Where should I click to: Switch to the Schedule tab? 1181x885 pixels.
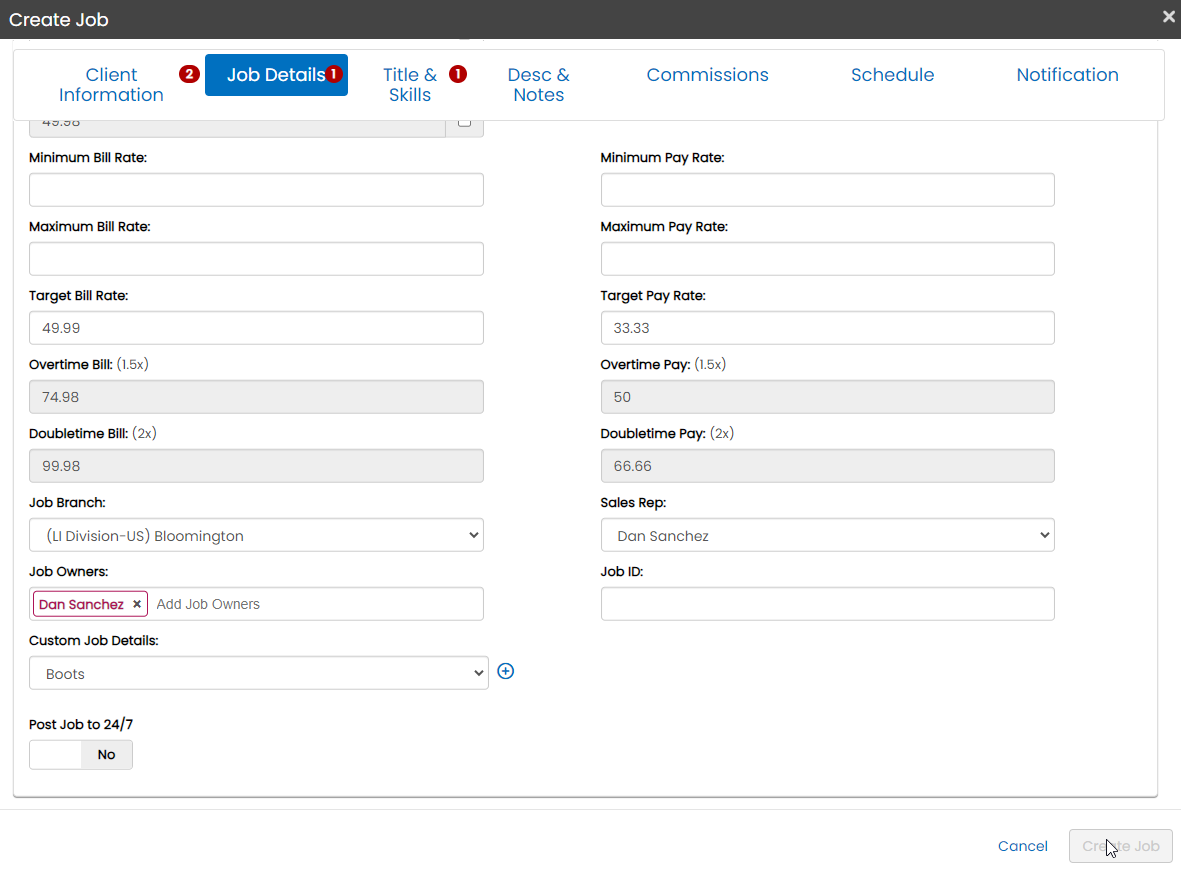pos(892,75)
